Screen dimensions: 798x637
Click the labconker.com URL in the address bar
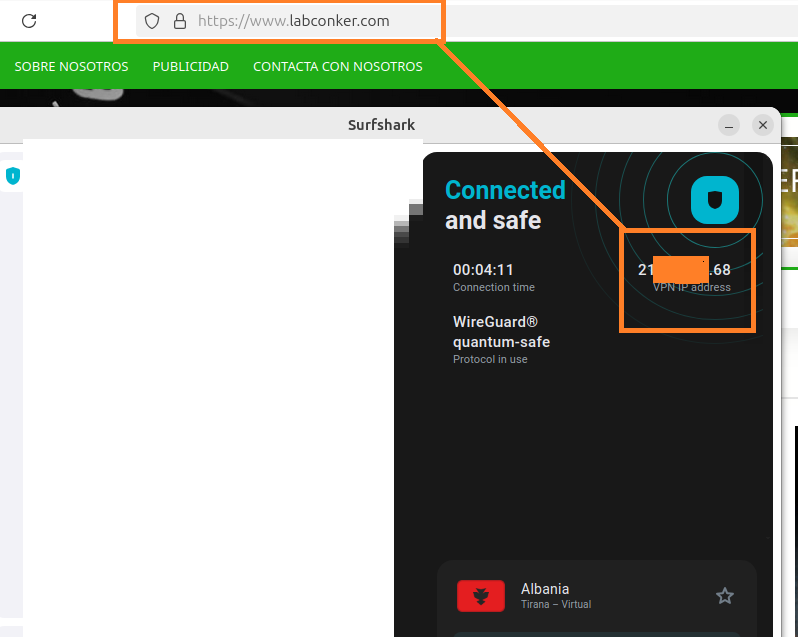294,21
